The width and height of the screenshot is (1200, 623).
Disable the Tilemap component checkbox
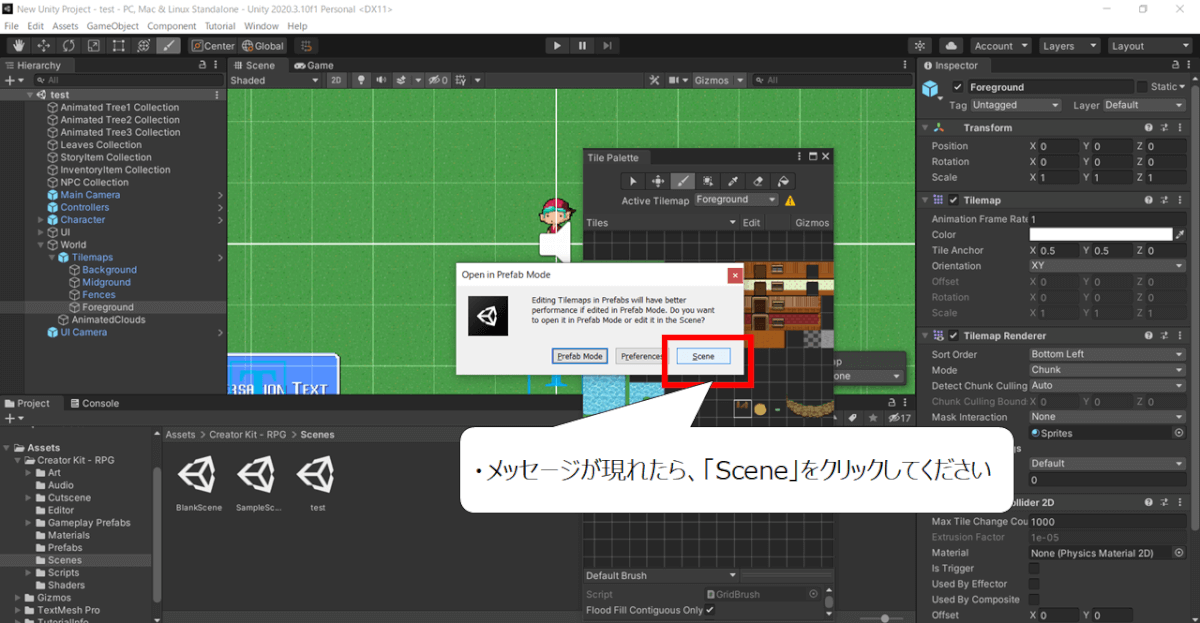pyautogui.click(x=953, y=200)
